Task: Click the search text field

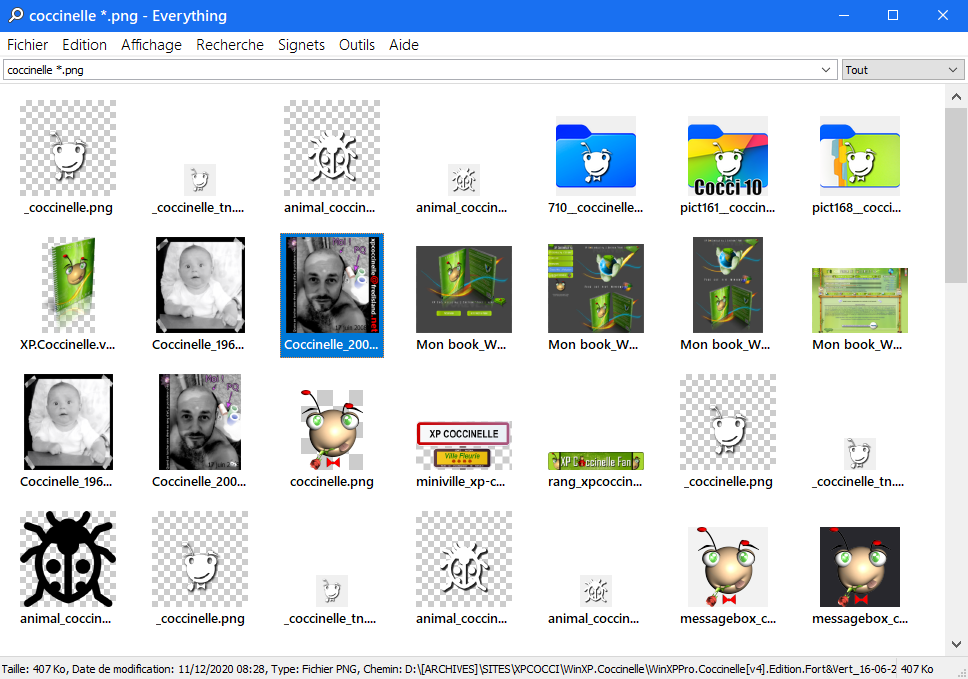Action: 410,70
